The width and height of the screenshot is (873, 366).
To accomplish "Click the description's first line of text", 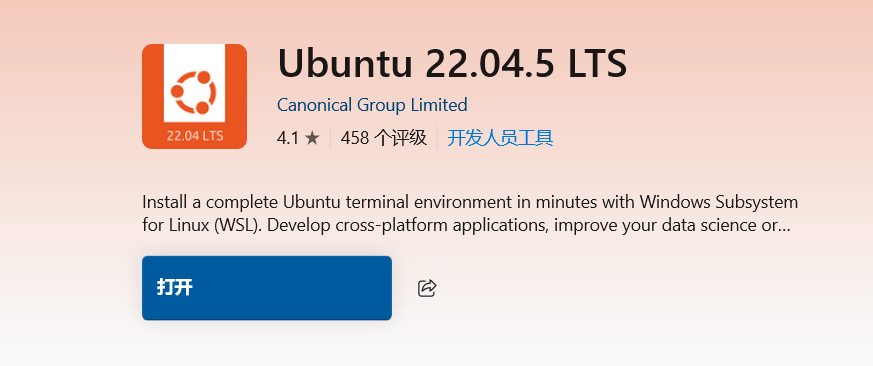I will click(470, 202).
